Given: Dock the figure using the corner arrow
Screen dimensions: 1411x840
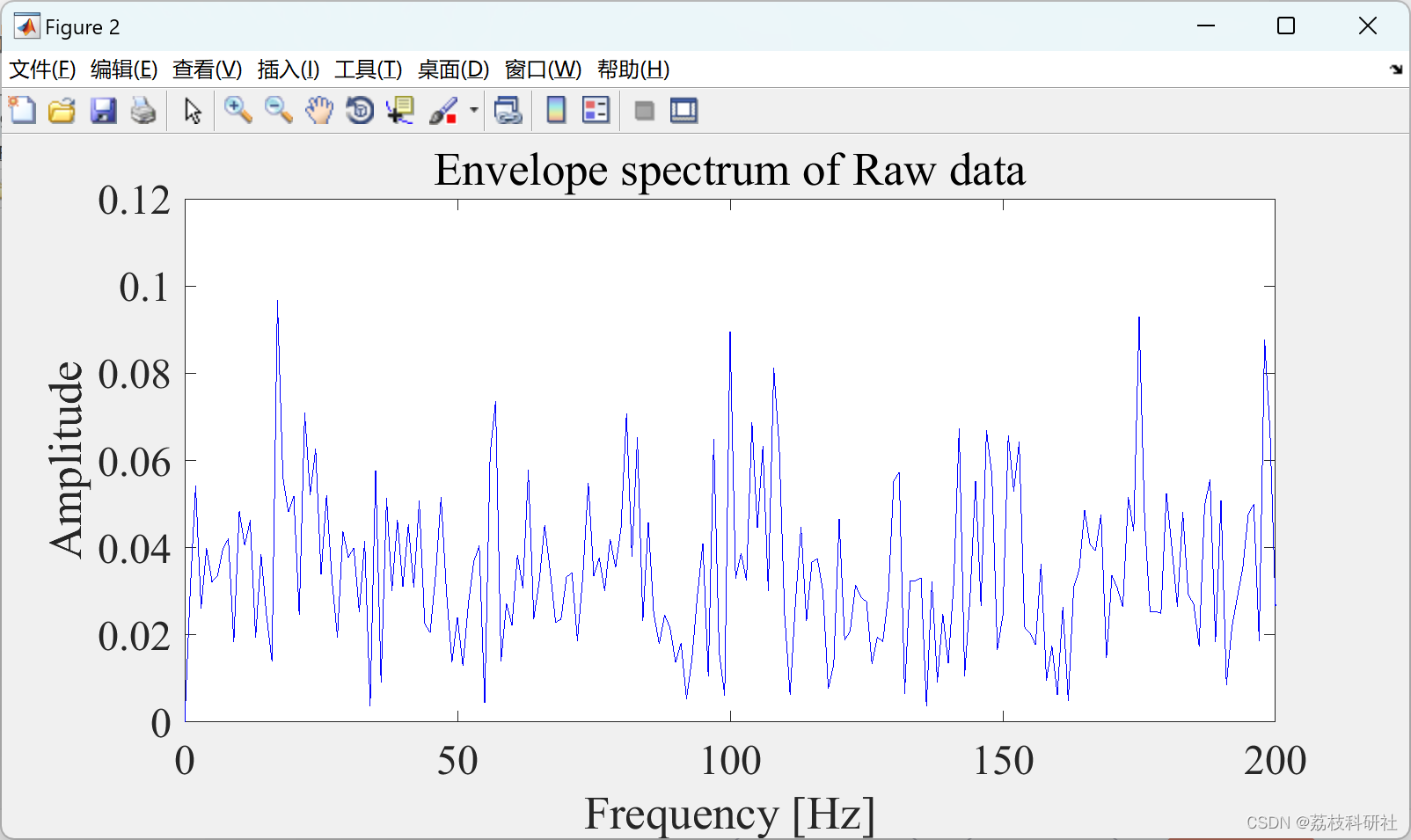Looking at the screenshot, I should [x=1396, y=69].
